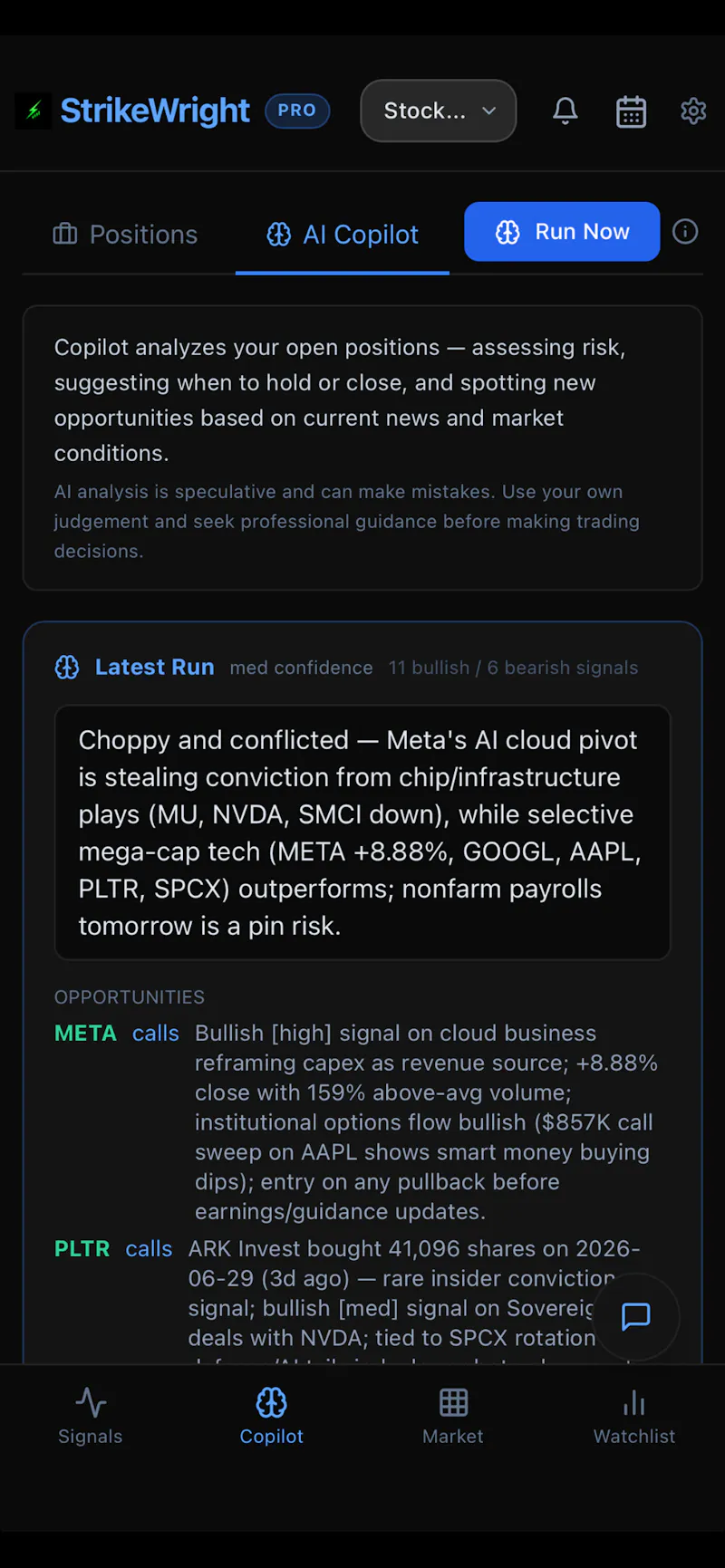725x1568 pixels.
Task: Click the chevron in Stock... dropdown
Action: [x=489, y=111]
